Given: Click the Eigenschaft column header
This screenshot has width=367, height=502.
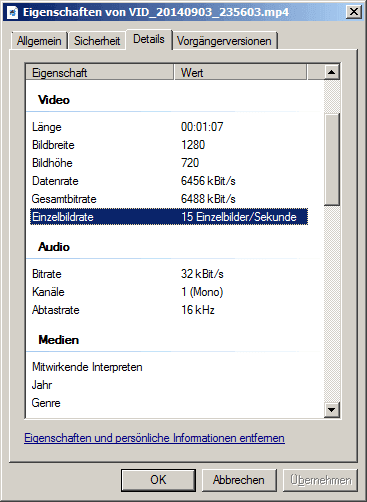Looking at the screenshot, I should pyautogui.click(x=100, y=72).
